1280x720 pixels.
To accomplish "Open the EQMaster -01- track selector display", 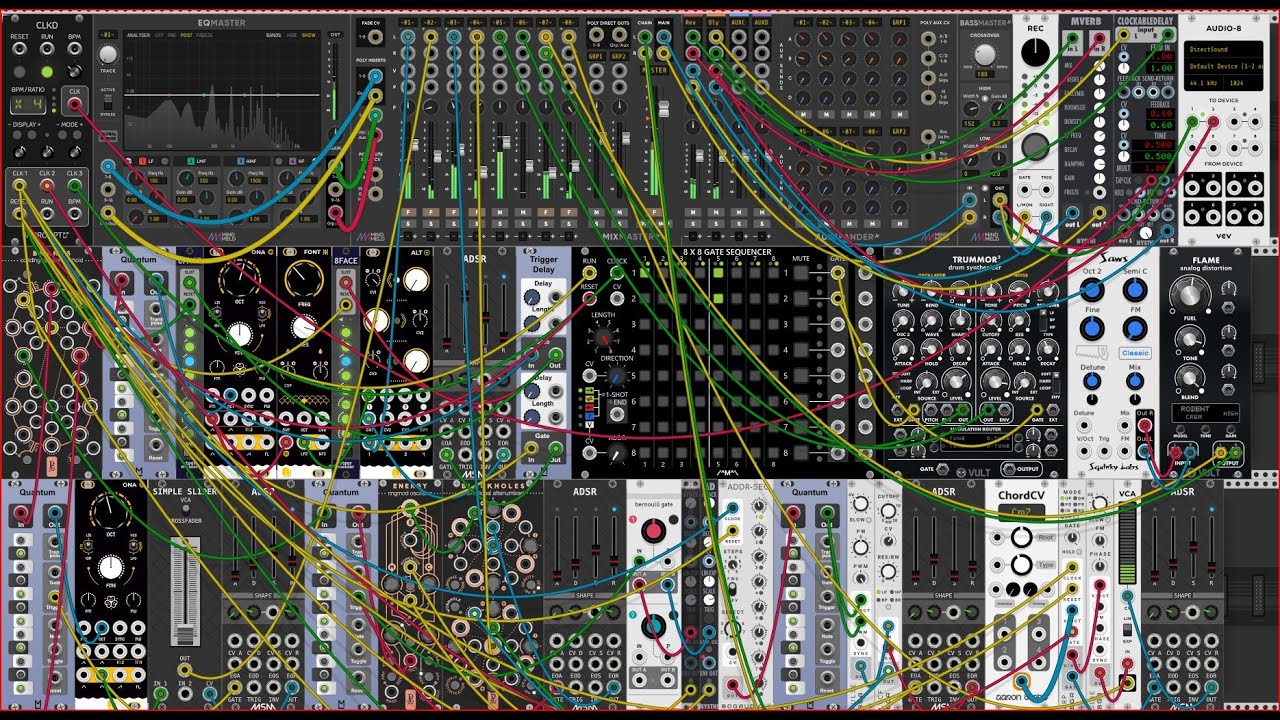I will 108,33.
